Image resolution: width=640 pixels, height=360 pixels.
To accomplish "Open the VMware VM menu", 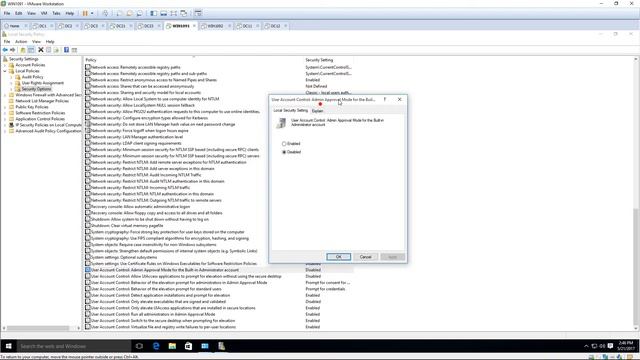I will pyautogui.click(x=44, y=13).
